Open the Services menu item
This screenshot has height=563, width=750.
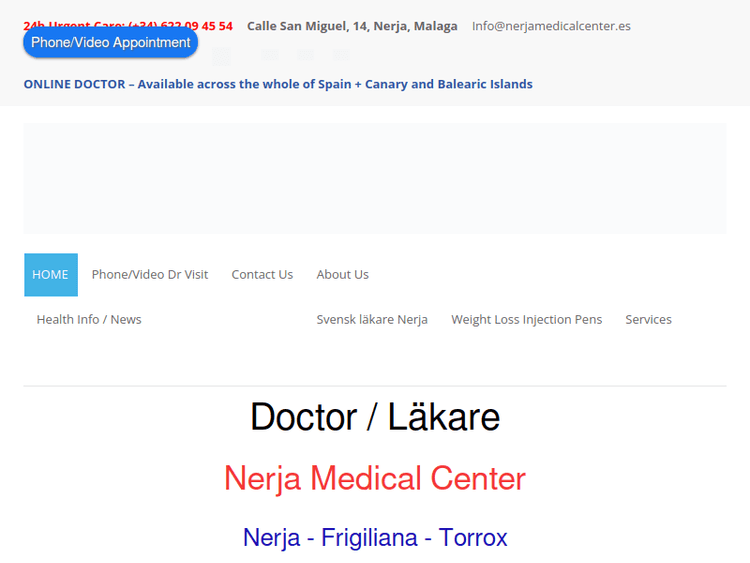649,320
